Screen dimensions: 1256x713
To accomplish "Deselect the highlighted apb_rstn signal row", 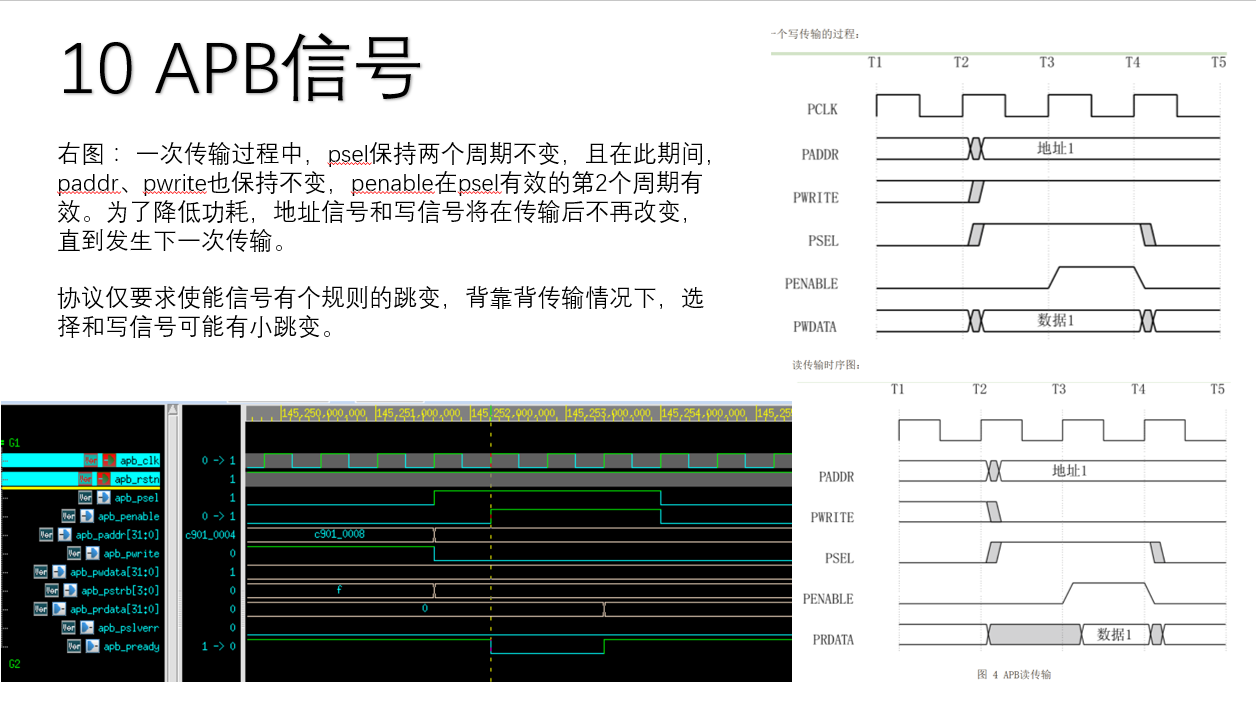I will [x=140, y=479].
